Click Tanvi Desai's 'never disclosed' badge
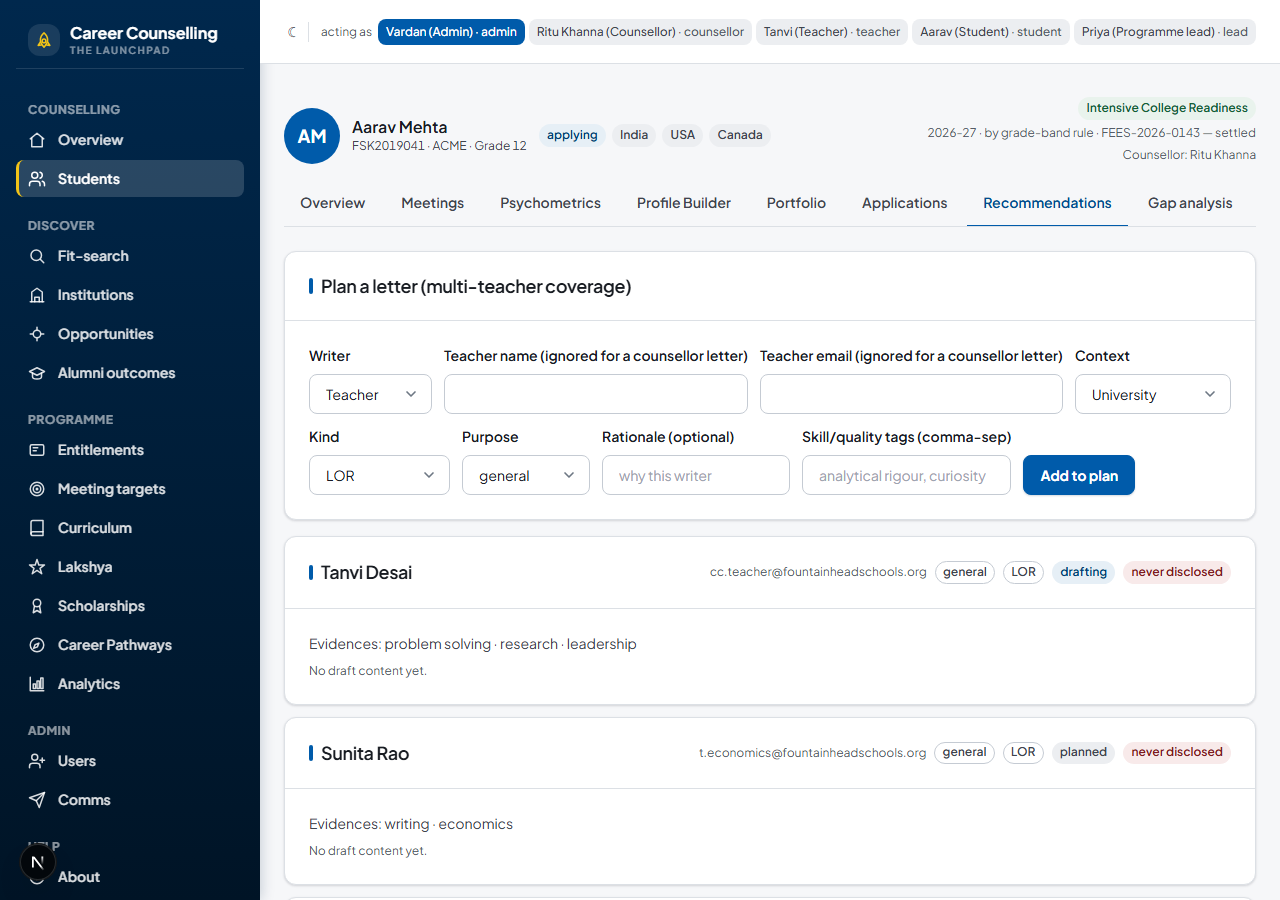Viewport: 1280px width, 900px height. coord(1177,572)
